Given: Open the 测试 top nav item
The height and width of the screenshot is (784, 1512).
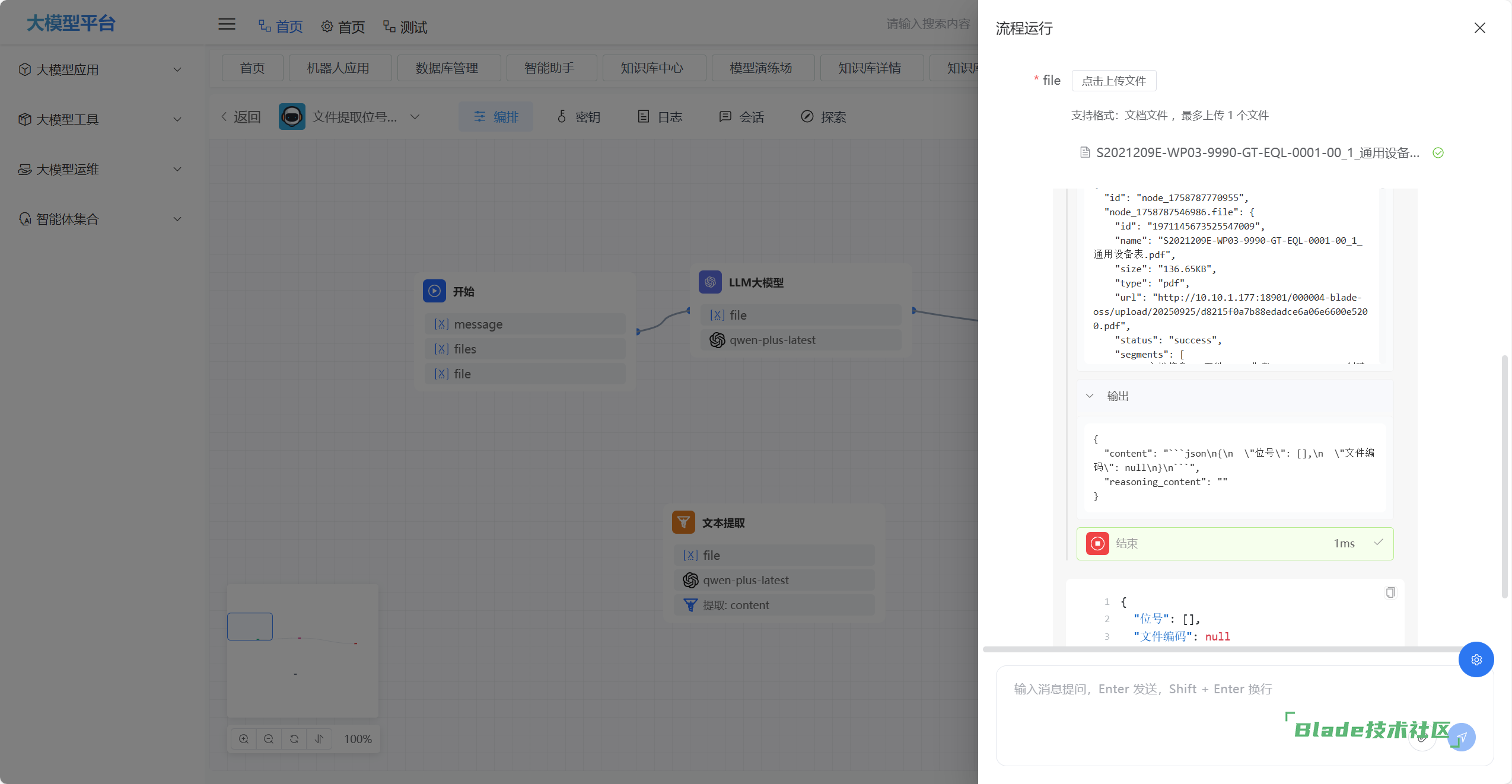Looking at the screenshot, I should tap(405, 27).
